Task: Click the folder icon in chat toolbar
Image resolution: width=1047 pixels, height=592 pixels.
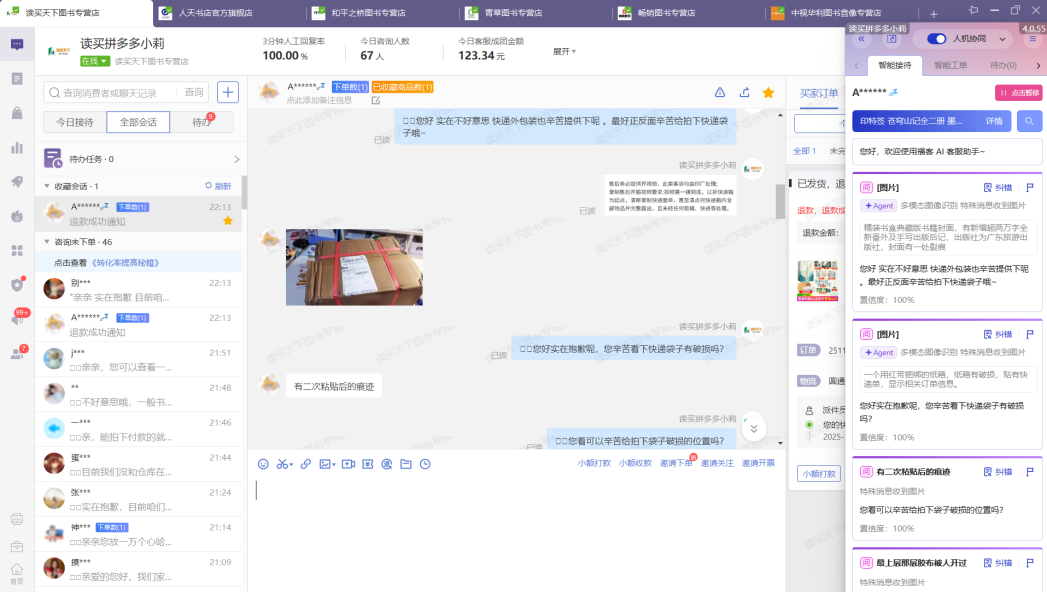Action: (x=405, y=464)
